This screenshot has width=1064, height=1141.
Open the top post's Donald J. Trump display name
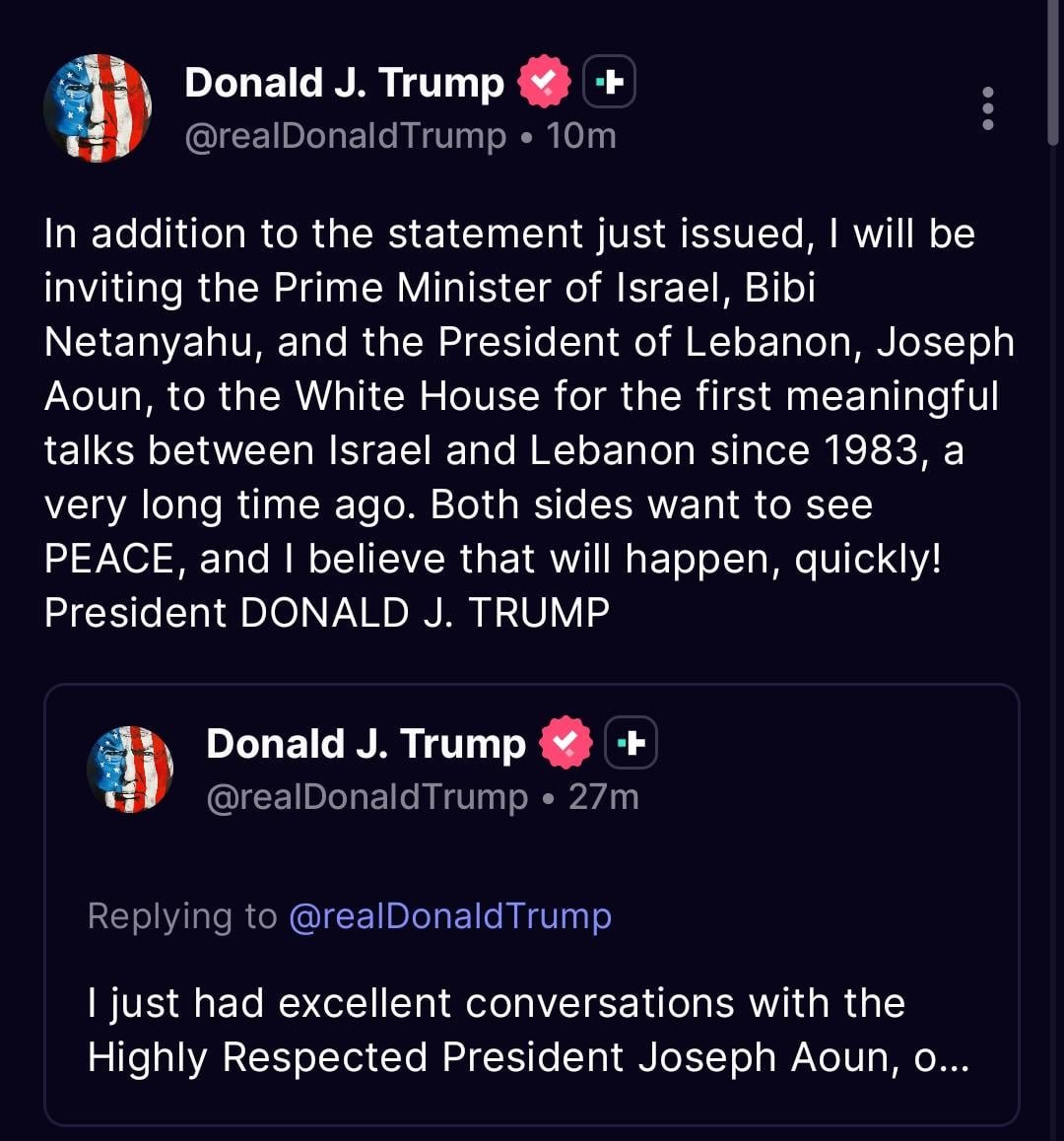(344, 83)
